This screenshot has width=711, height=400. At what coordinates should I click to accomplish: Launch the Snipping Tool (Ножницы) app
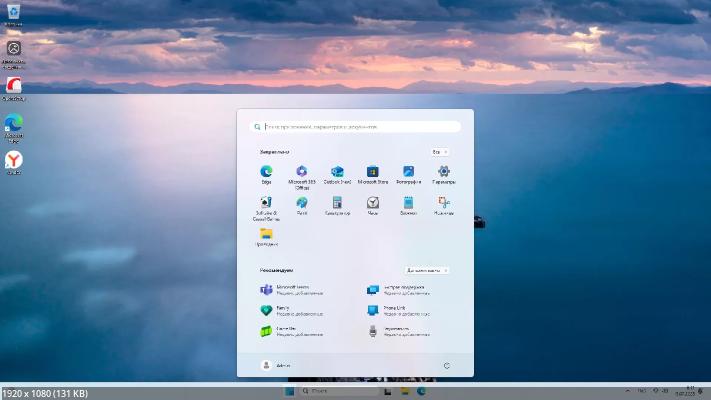point(443,206)
